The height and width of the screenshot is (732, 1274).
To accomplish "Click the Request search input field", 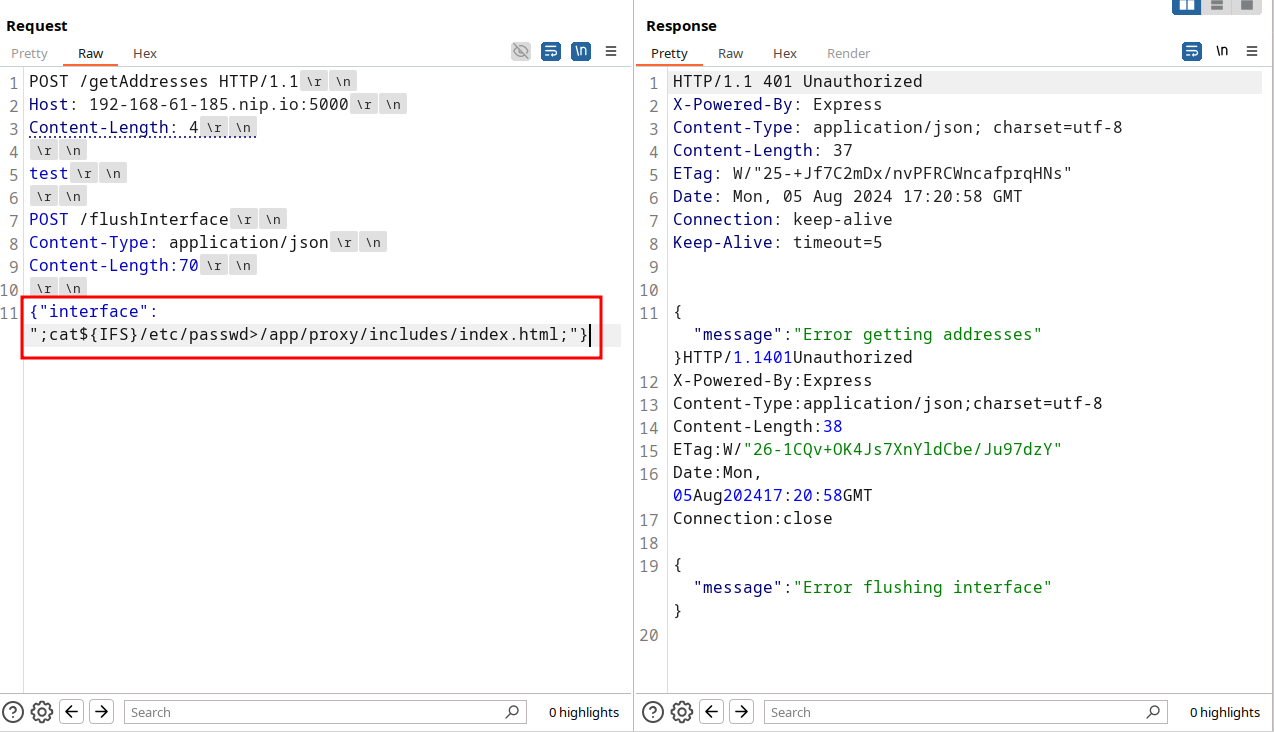I will (x=325, y=712).
